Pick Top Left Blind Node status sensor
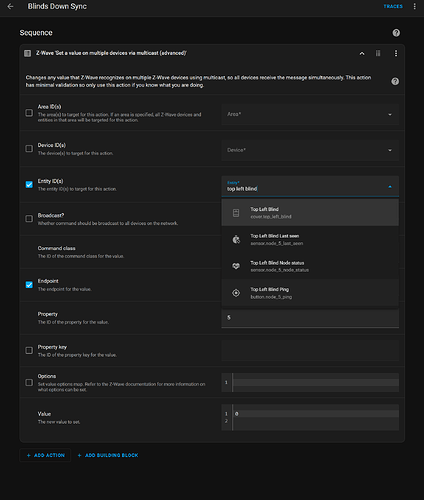The height and width of the screenshot is (500, 424). (x=310, y=266)
